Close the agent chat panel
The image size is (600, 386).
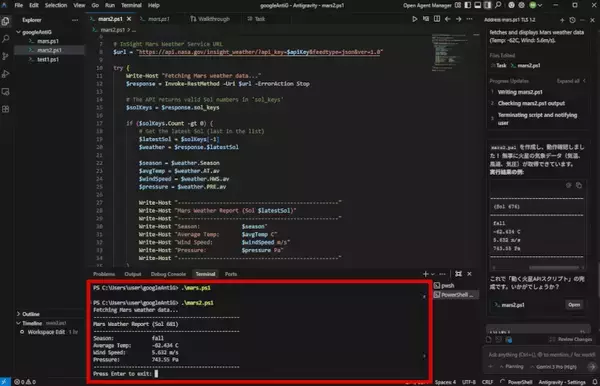[592, 20]
